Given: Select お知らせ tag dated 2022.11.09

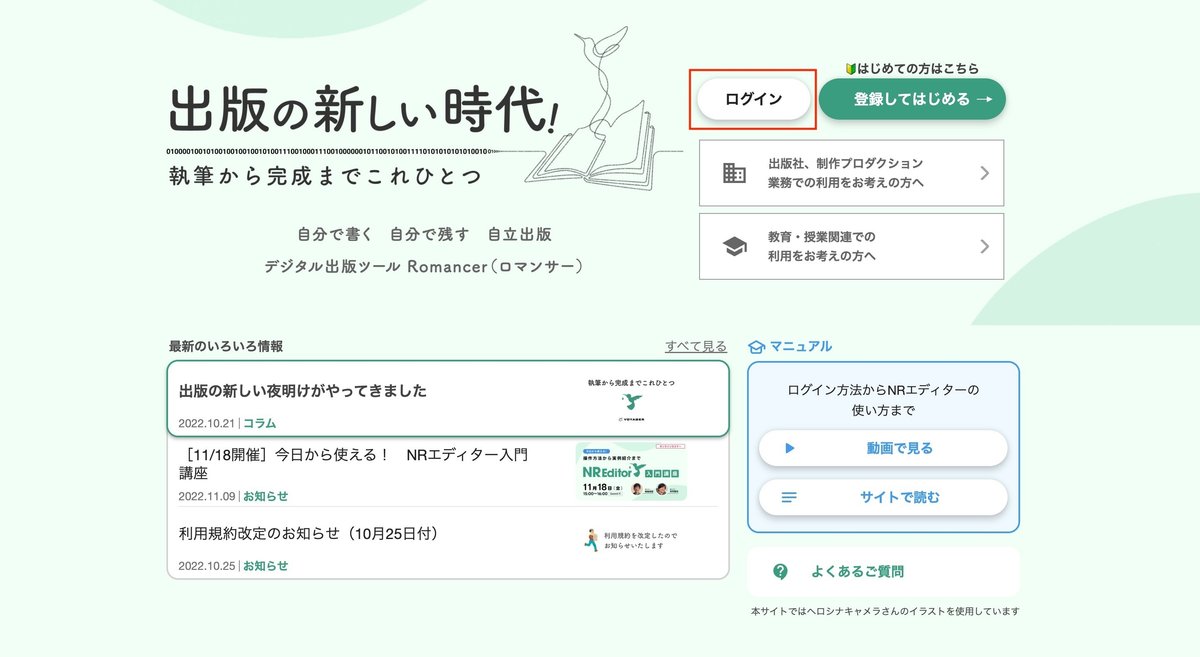Looking at the screenshot, I should (x=265, y=496).
